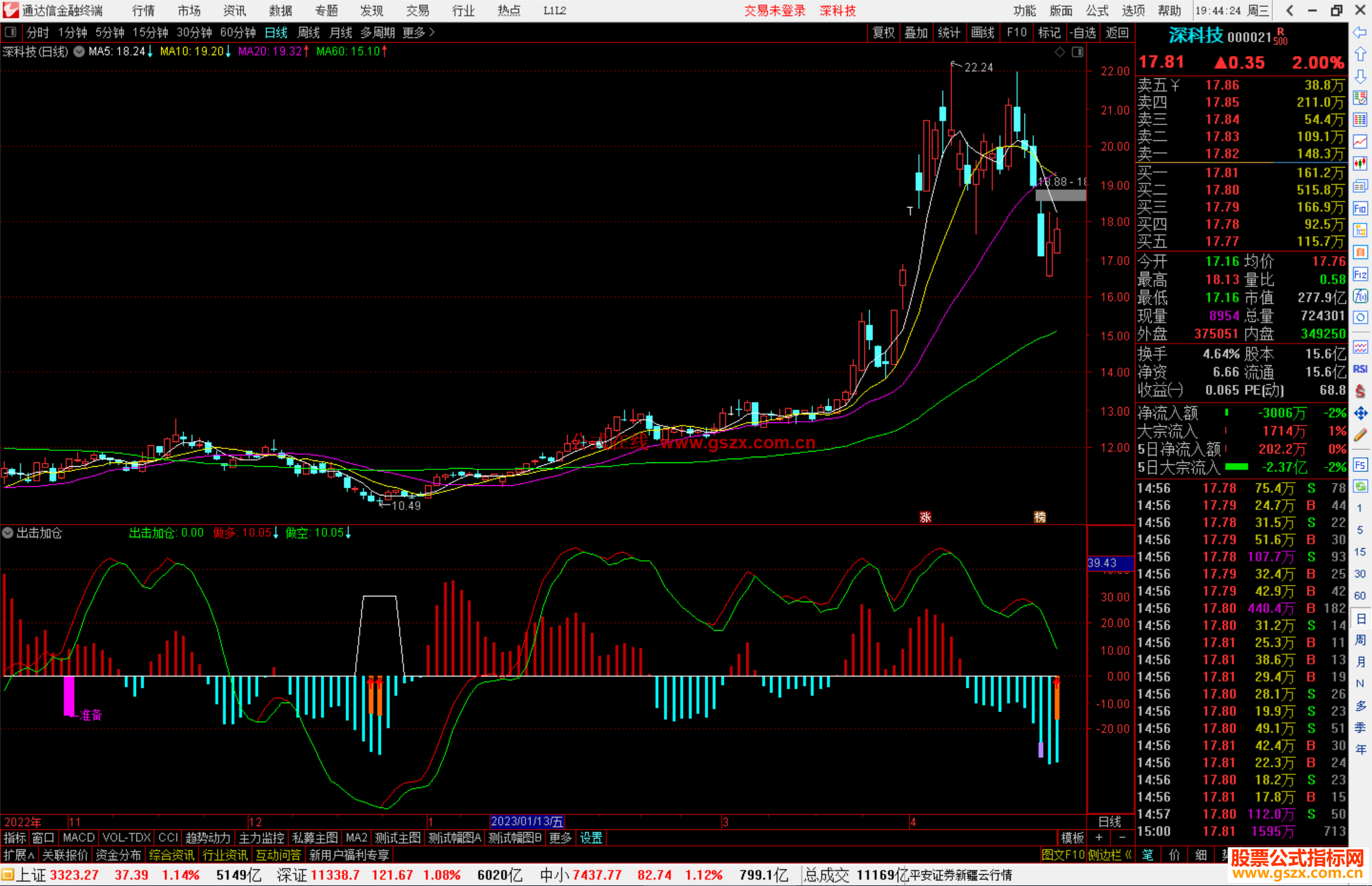Image resolution: width=1372 pixels, height=886 pixels.
Task: Click the line trend chart sidebar icon
Action: 1360,142
